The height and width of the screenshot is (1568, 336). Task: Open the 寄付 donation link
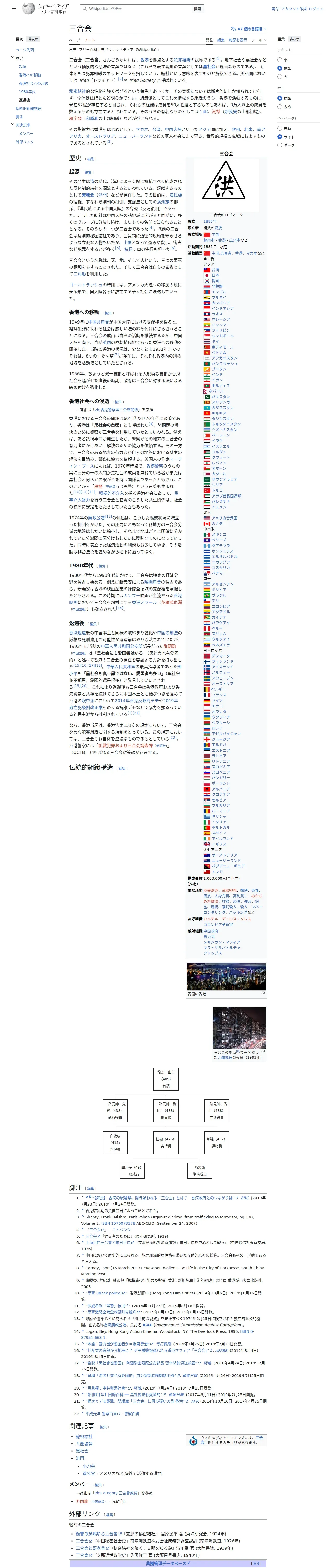[x=275, y=9]
